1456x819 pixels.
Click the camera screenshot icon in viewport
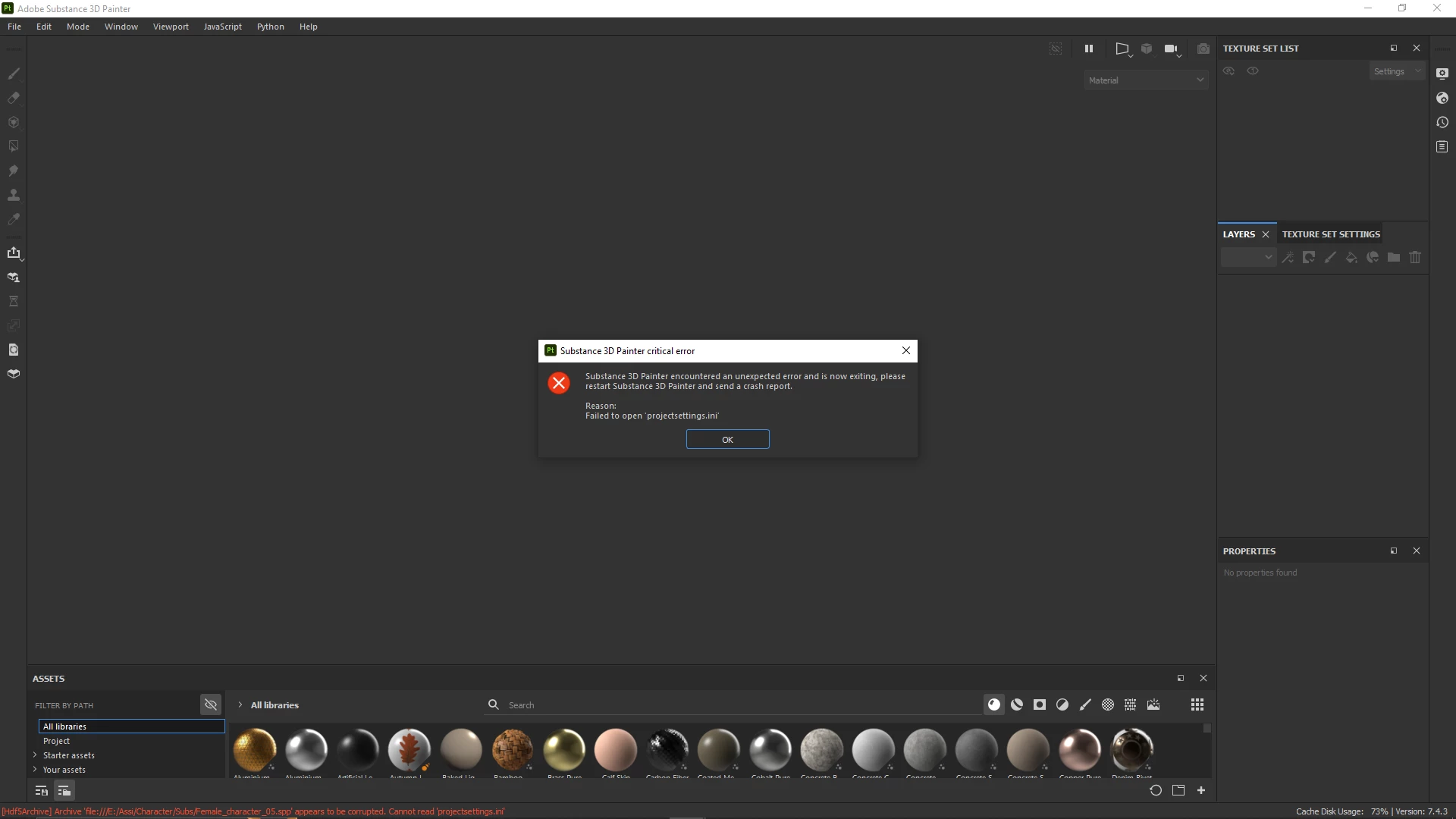1203,49
